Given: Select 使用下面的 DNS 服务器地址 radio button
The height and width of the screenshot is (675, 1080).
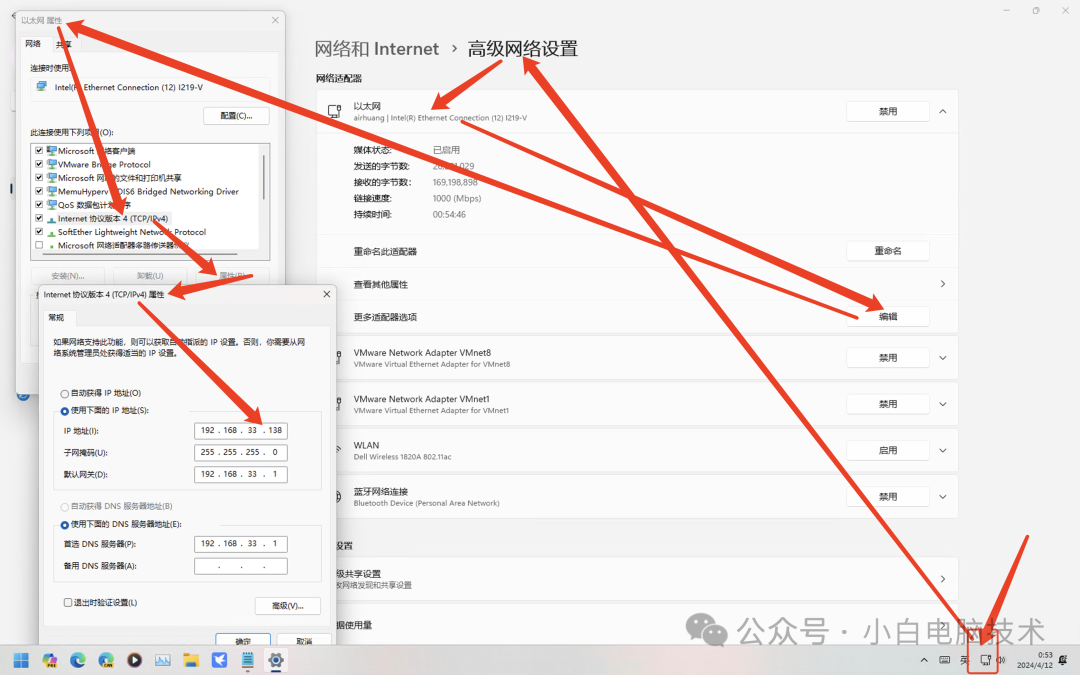Looking at the screenshot, I should 65,525.
